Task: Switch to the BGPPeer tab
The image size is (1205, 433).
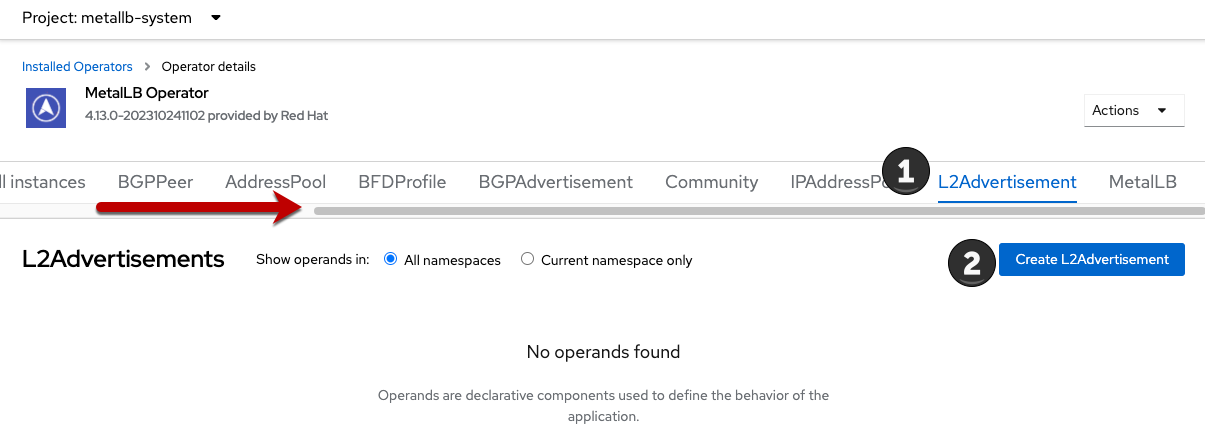Action: tap(155, 182)
